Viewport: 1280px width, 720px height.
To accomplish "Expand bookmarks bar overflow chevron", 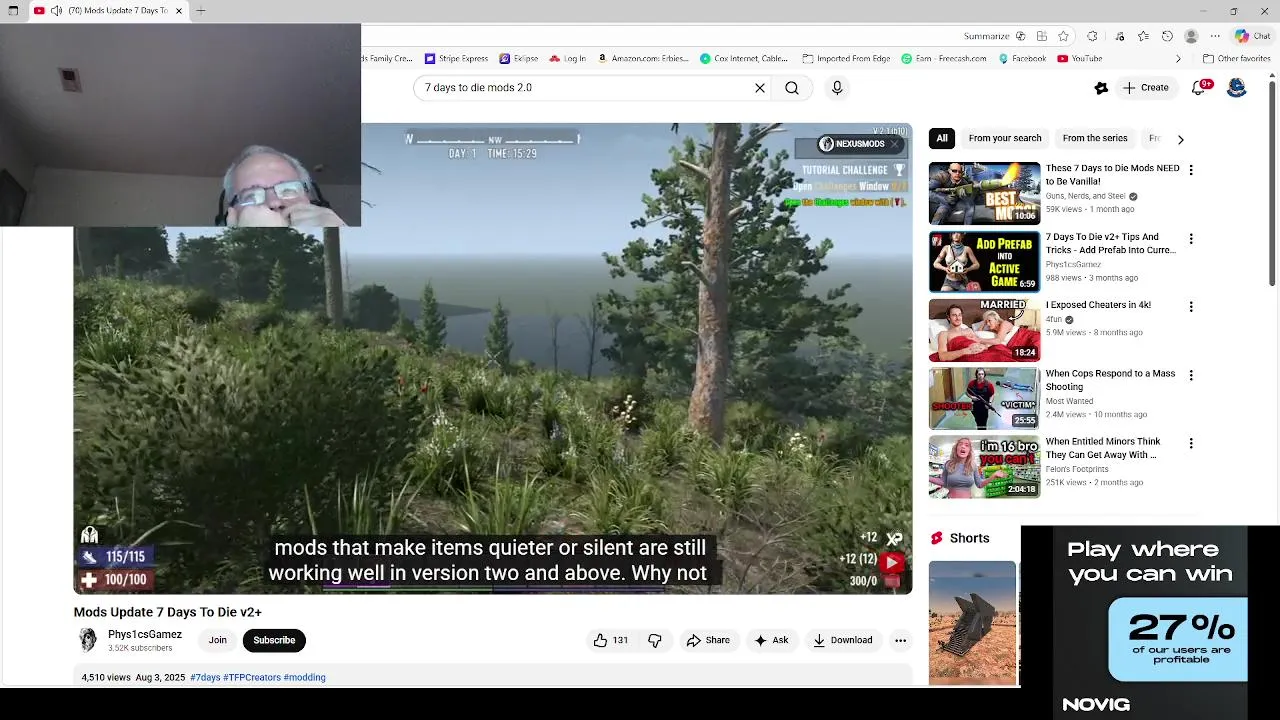I will [1178, 59].
